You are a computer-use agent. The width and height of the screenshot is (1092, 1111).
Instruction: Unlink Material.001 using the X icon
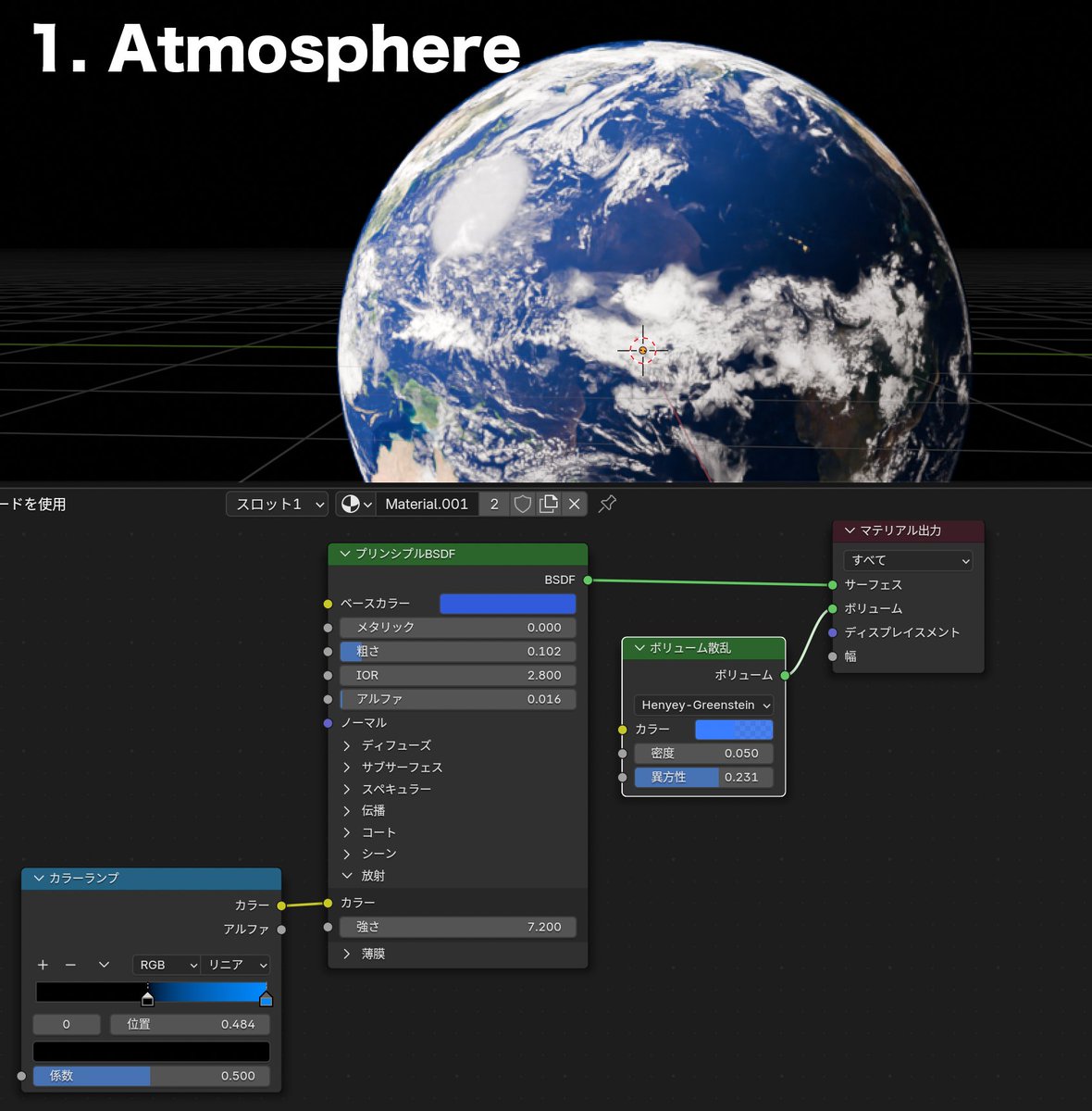(574, 504)
